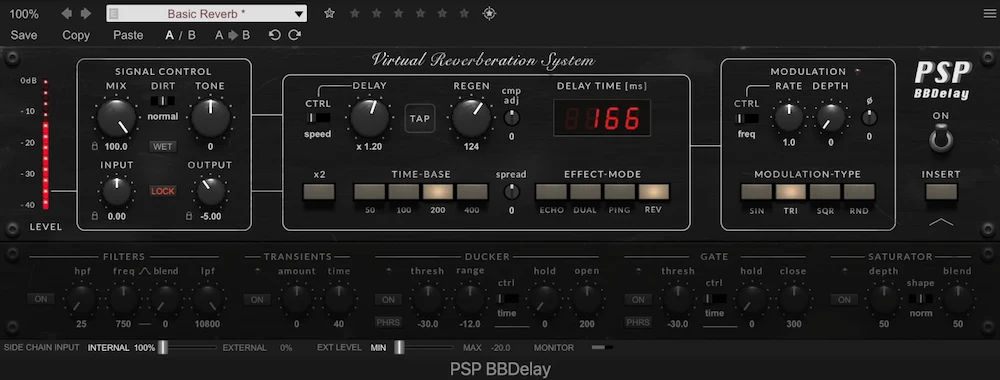This screenshot has width=1000, height=380.
Task: Click the DELAY knob
Action: [x=370, y=119]
